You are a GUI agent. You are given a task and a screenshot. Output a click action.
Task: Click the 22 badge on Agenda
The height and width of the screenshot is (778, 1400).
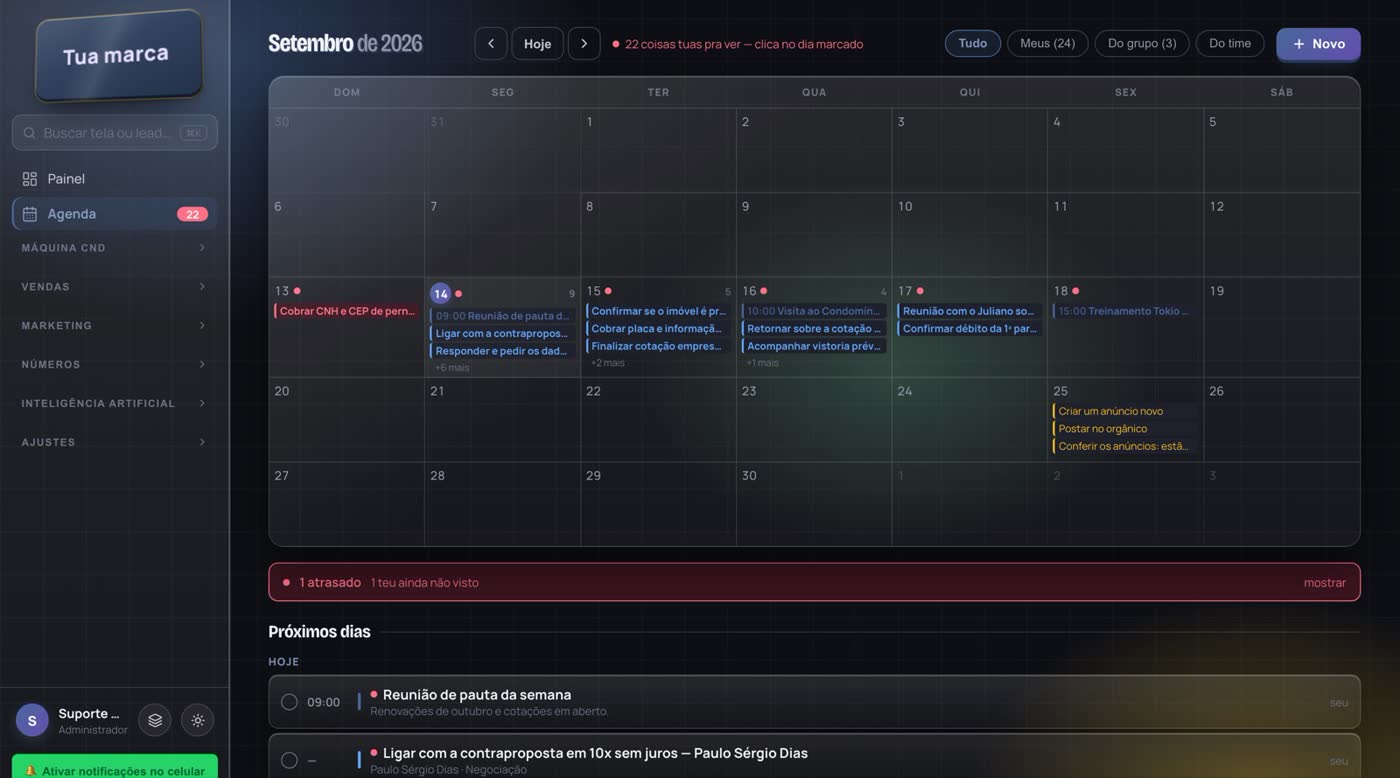coord(192,214)
